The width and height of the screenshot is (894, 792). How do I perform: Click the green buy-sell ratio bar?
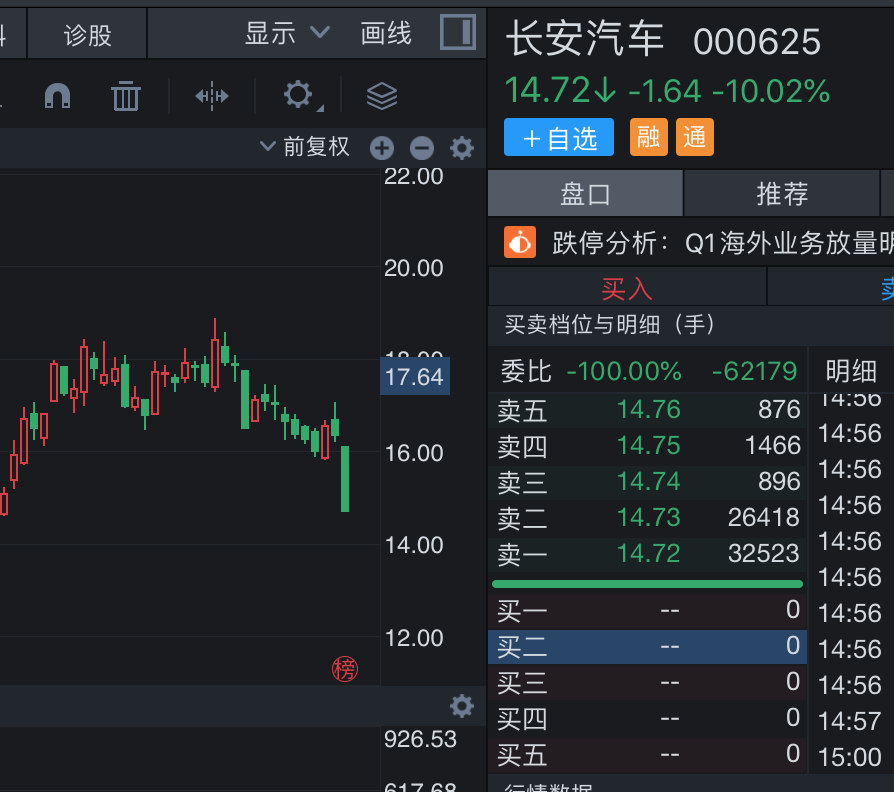[647, 584]
